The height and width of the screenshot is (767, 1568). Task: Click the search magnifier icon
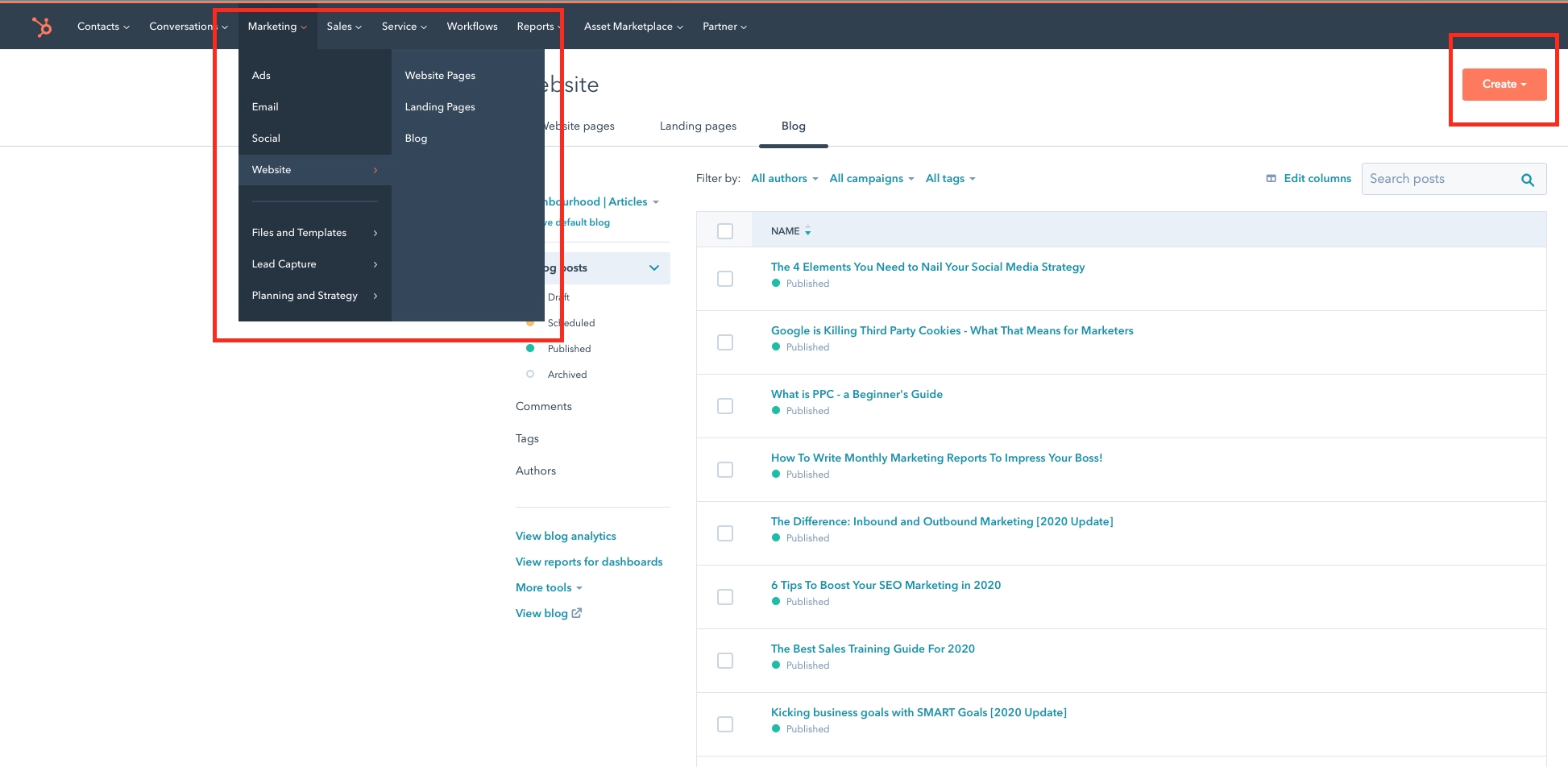1527,180
